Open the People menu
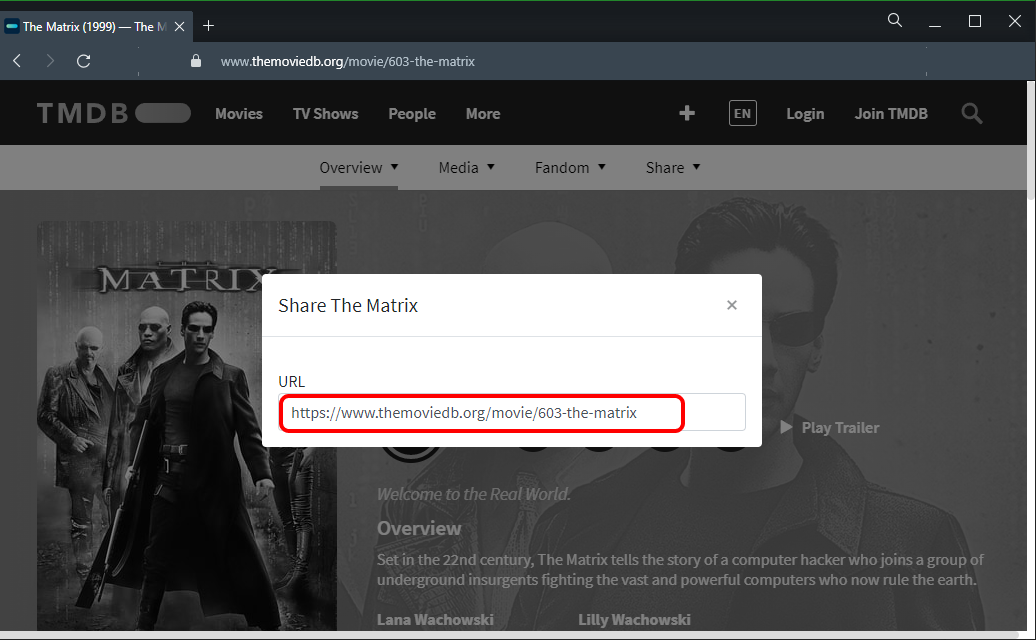 [412, 114]
